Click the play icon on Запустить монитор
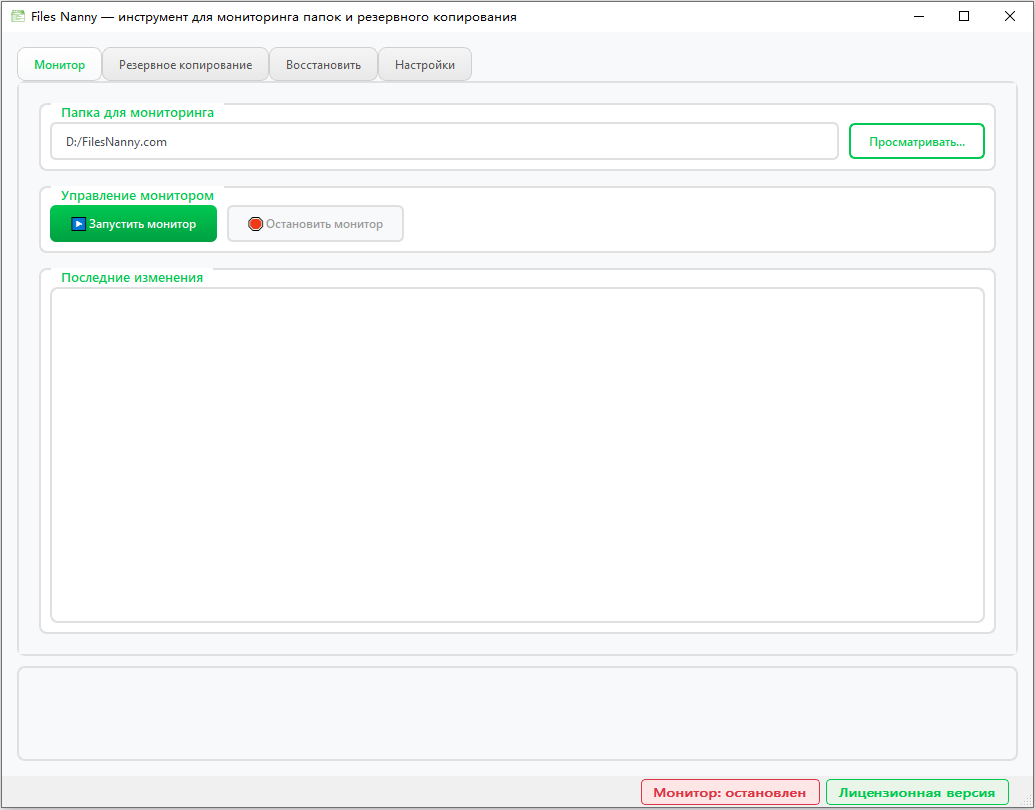Viewport: 1035px width, 810px height. pyautogui.click(x=78, y=224)
